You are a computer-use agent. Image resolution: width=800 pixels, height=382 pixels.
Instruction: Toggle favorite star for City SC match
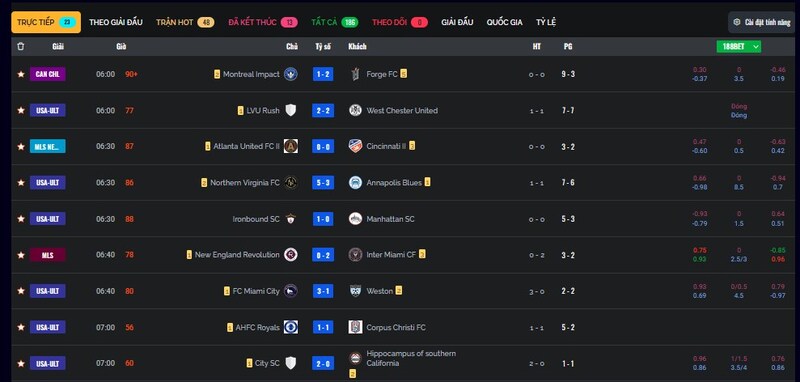coord(21,364)
